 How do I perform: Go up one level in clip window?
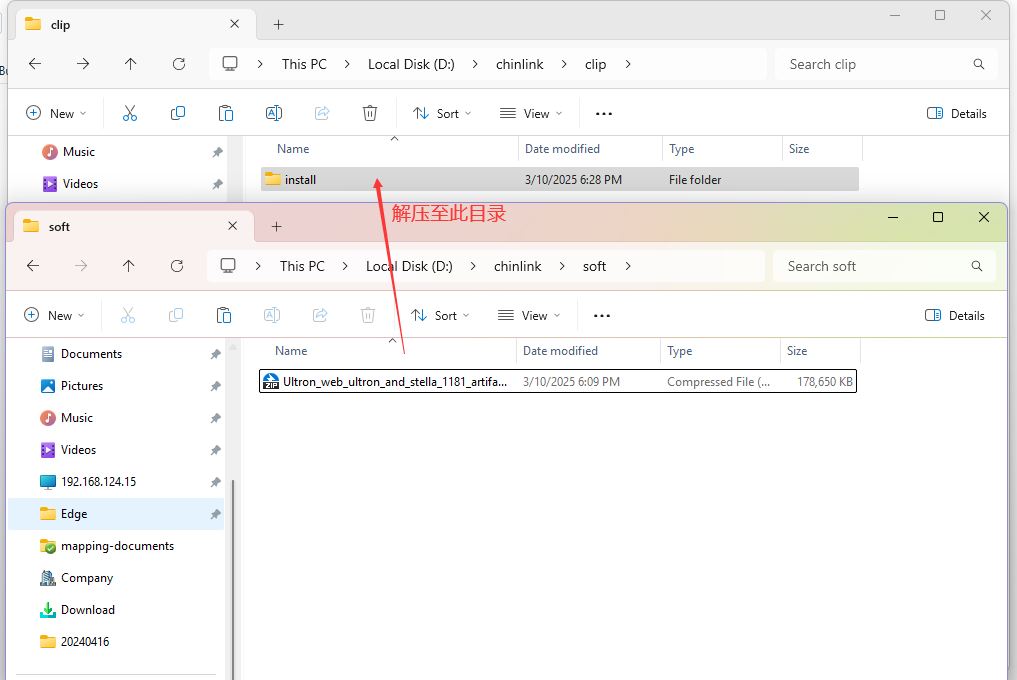131,64
